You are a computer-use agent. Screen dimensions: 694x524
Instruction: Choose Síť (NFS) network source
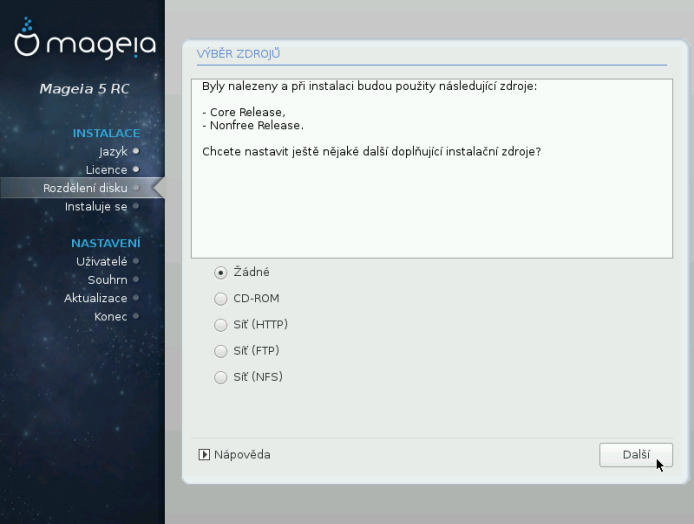point(220,377)
